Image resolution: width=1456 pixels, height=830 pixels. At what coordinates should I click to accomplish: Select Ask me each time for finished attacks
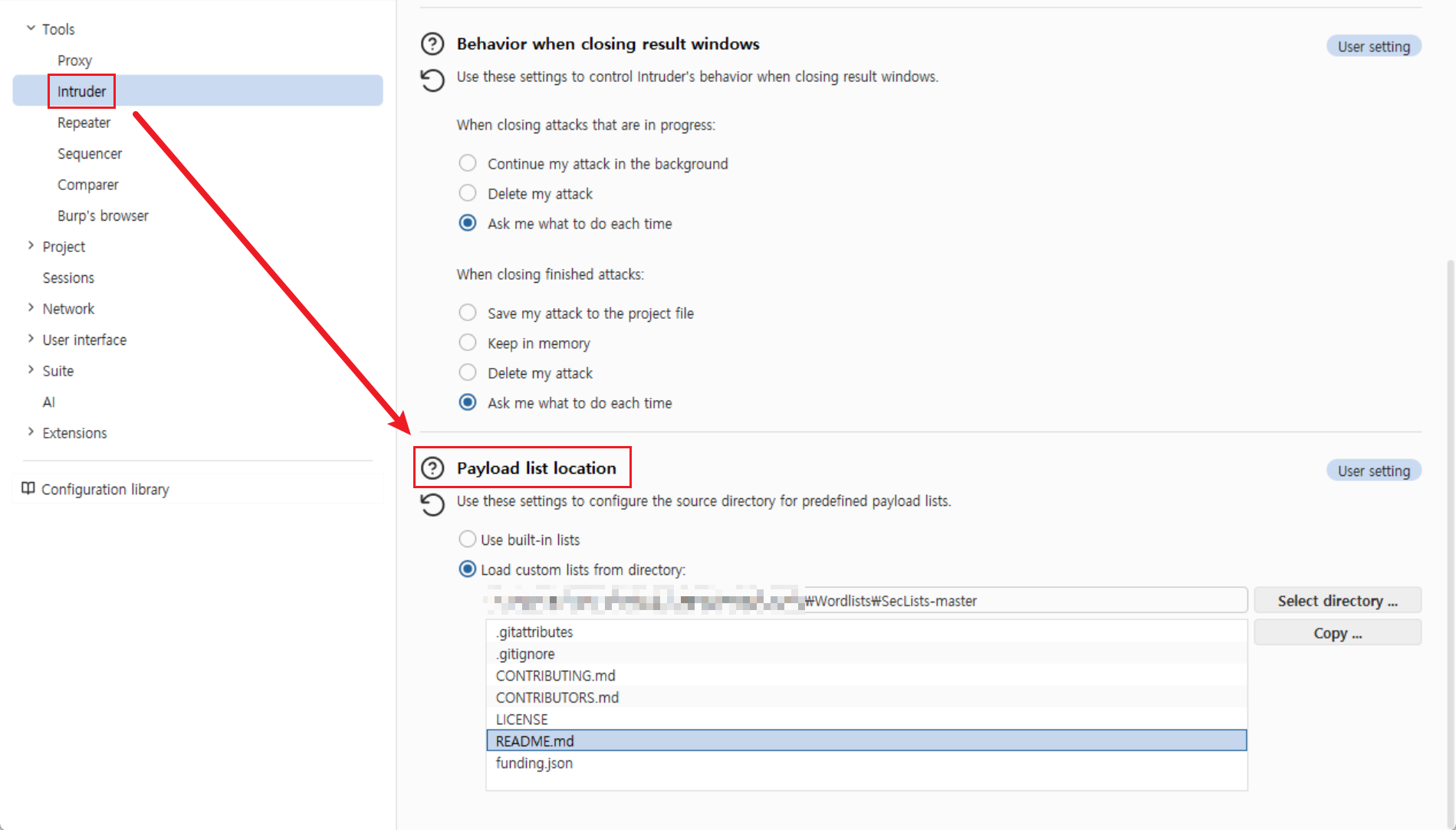point(468,402)
